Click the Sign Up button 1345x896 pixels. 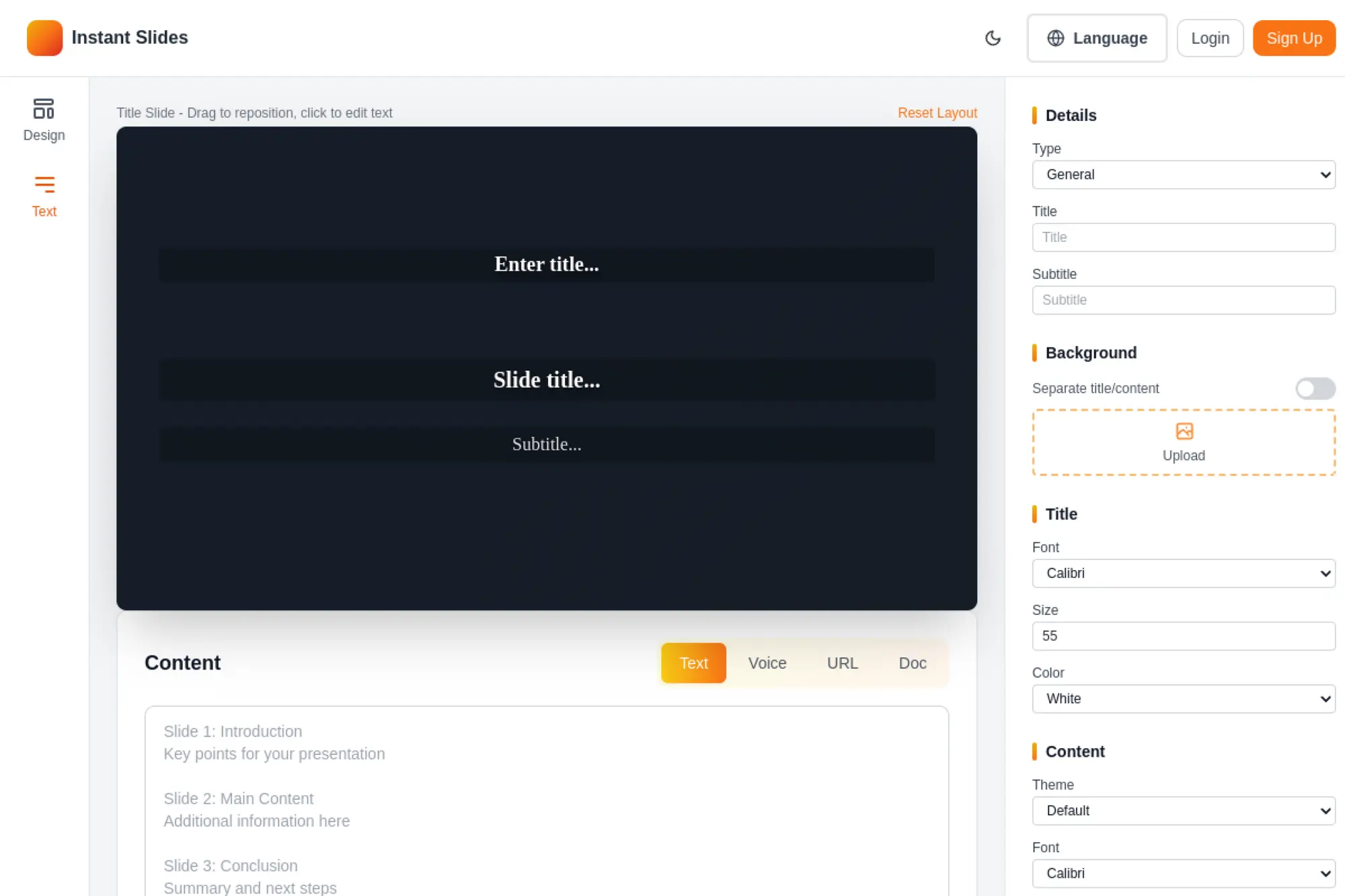1293,38
